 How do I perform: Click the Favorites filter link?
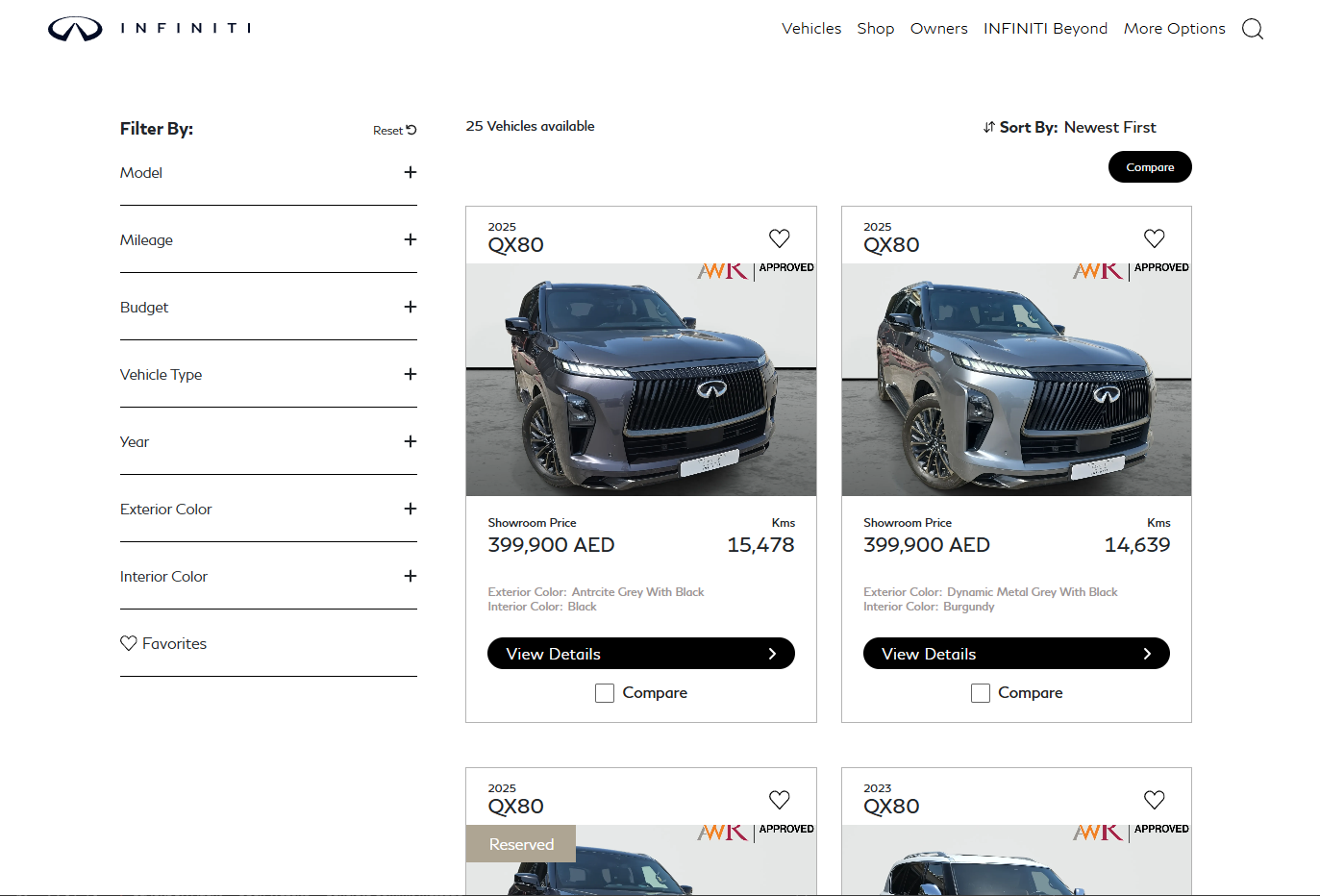click(x=163, y=643)
